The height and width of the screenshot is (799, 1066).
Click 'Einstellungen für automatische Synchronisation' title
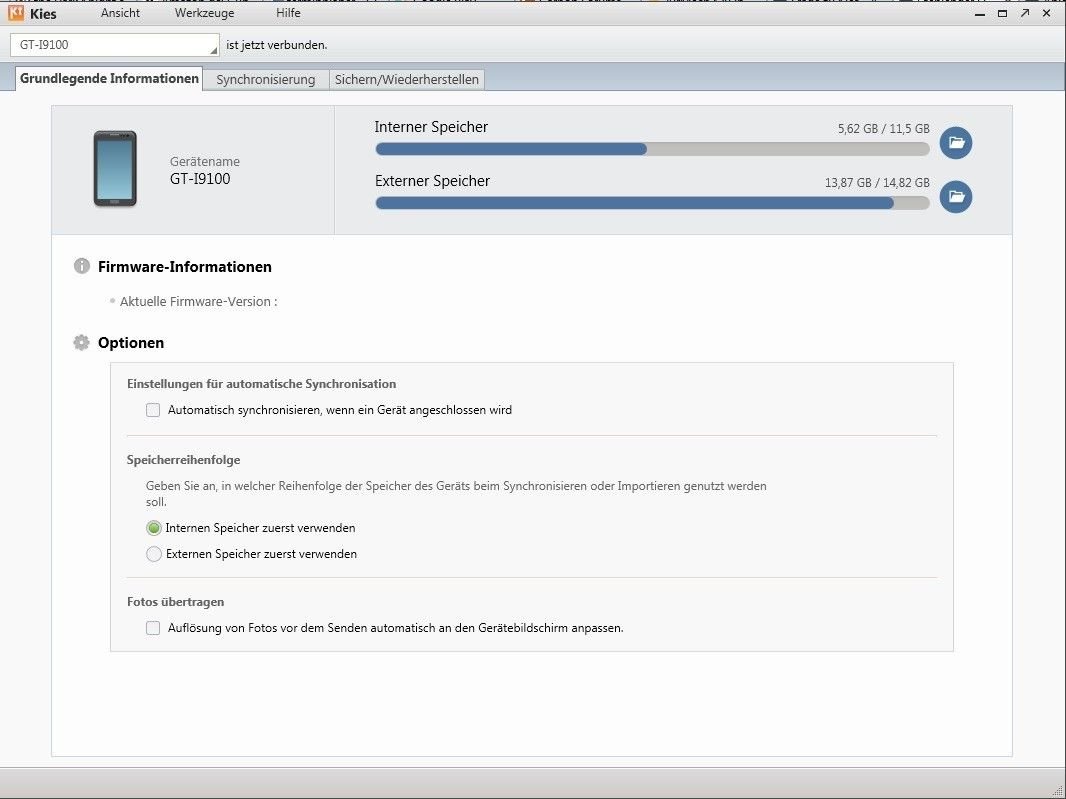pos(262,384)
